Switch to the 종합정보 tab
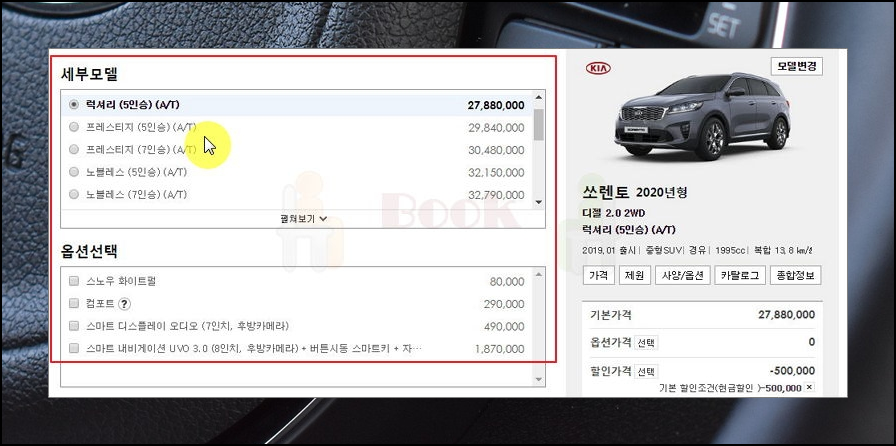Screen dimensions: 896x446 [x=795, y=275]
